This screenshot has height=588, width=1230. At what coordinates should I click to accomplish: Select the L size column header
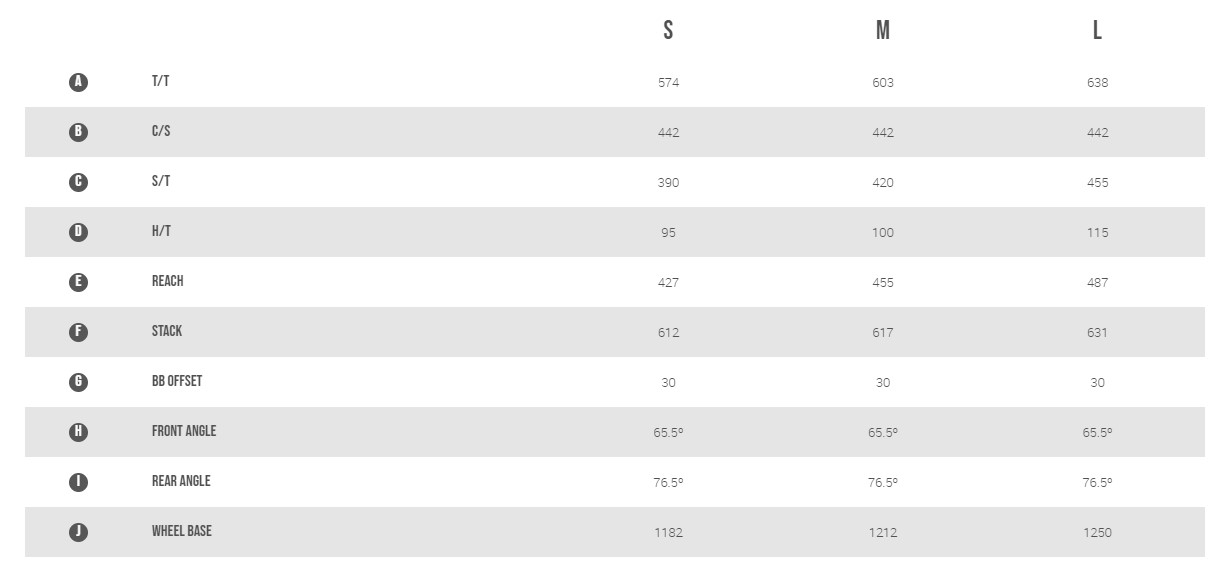click(1097, 30)
